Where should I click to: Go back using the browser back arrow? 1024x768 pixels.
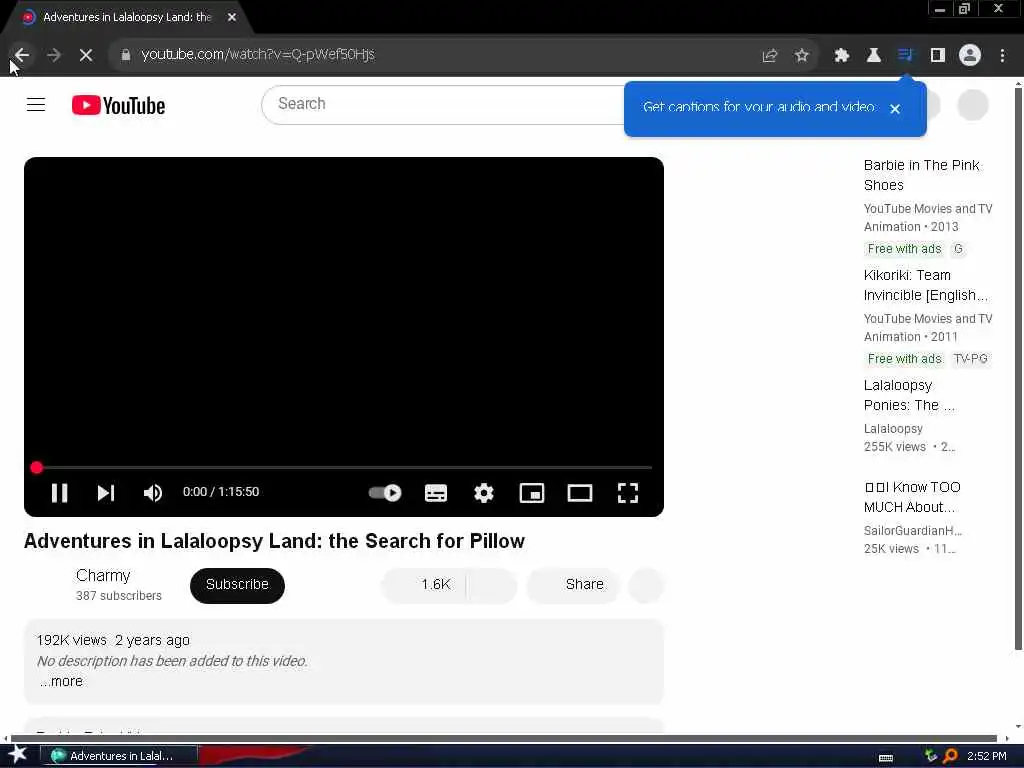[21, 55]
